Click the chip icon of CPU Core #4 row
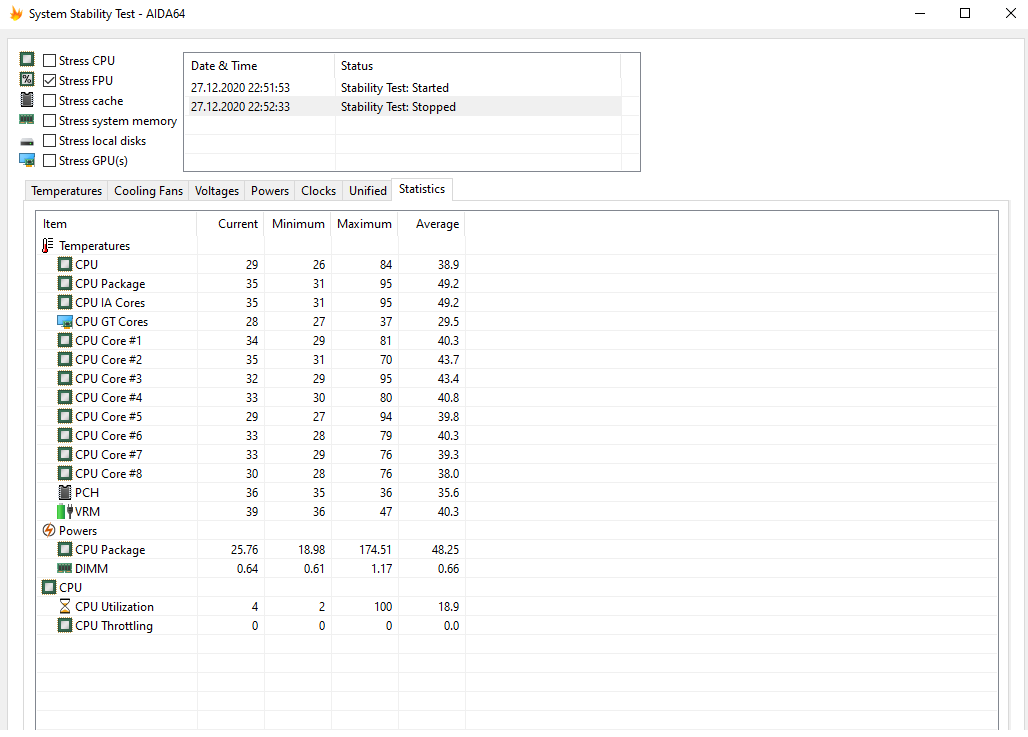This screenshot has height=737, width=1028. point(65,397)
